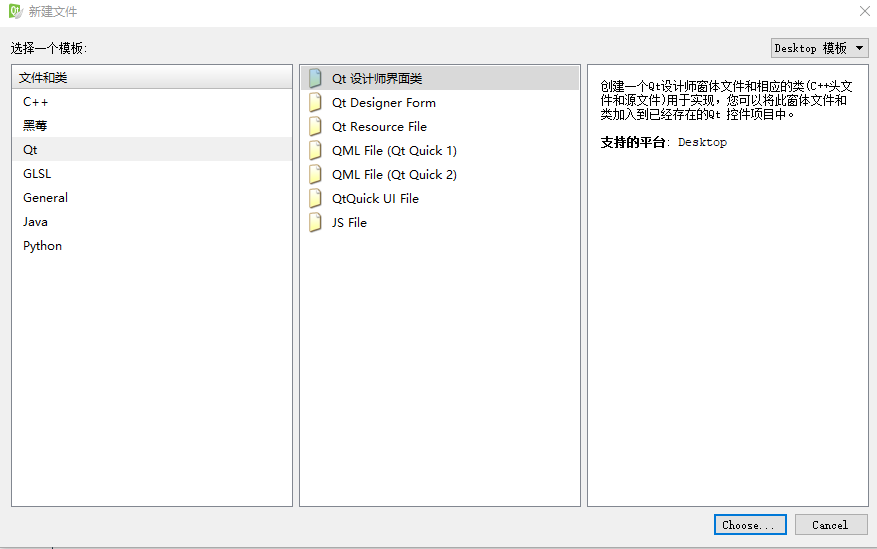Click the Qt Creator logo in title bar

click(16, 11)
